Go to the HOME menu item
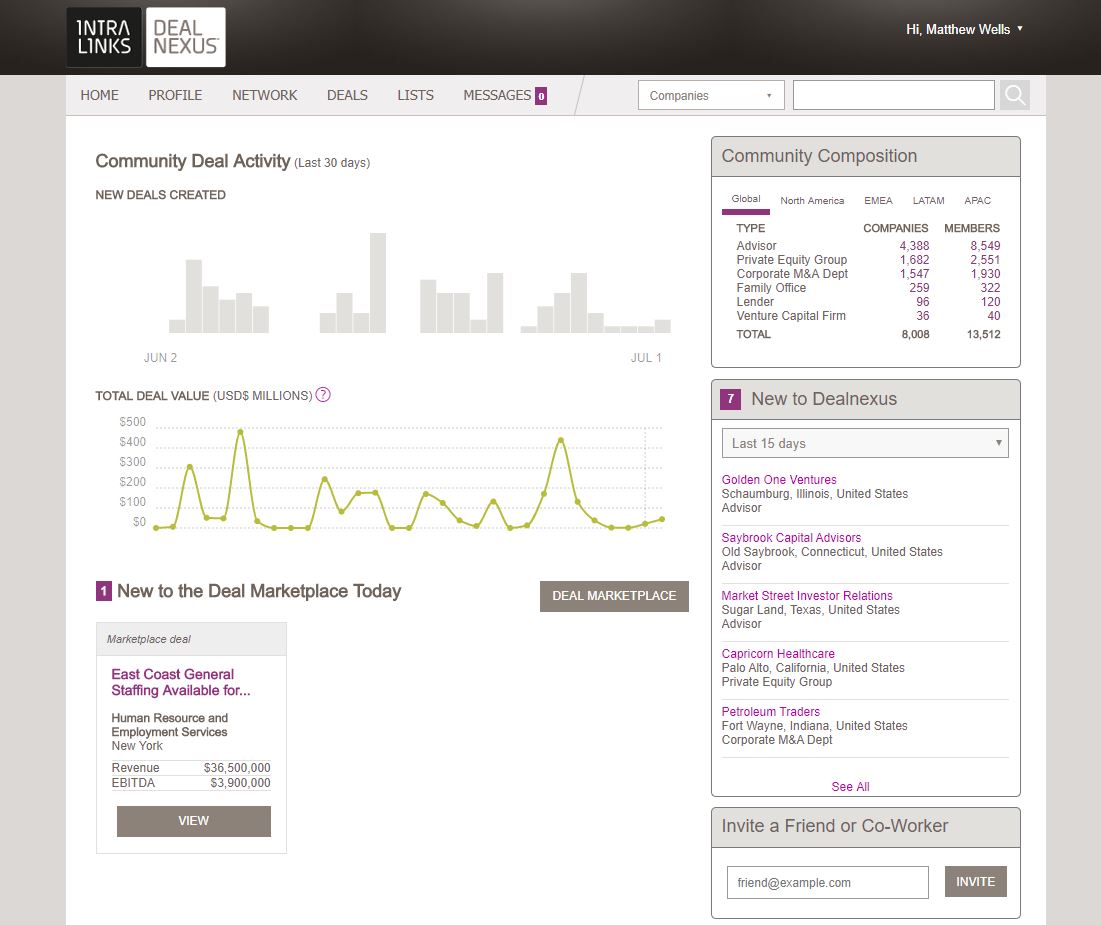This screenshot has height=925, width=1101. tap(99, 95)
